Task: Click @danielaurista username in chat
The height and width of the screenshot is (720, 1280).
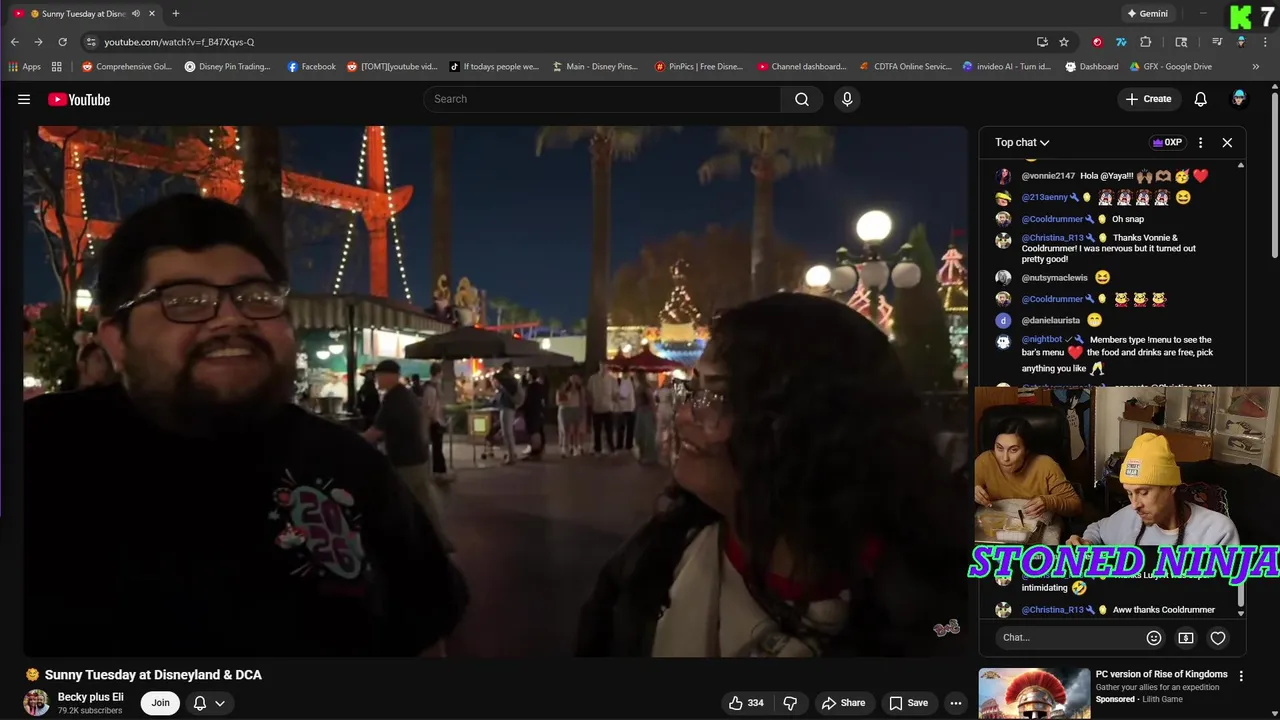Action: (x=1050, y=321)
